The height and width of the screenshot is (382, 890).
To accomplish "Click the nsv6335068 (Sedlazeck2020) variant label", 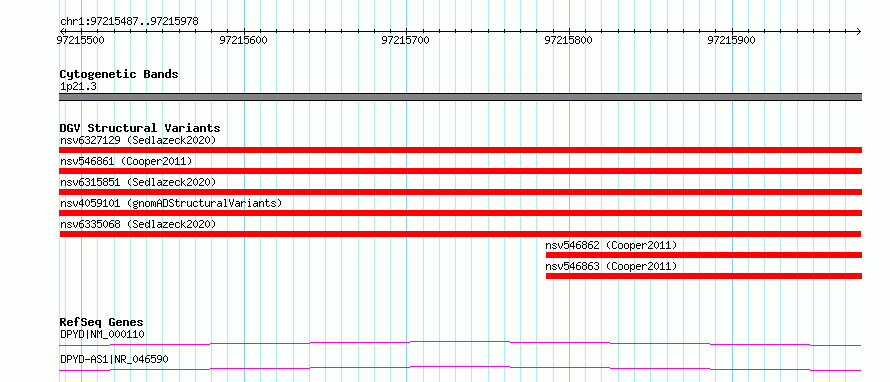I will tap(138, 224).
